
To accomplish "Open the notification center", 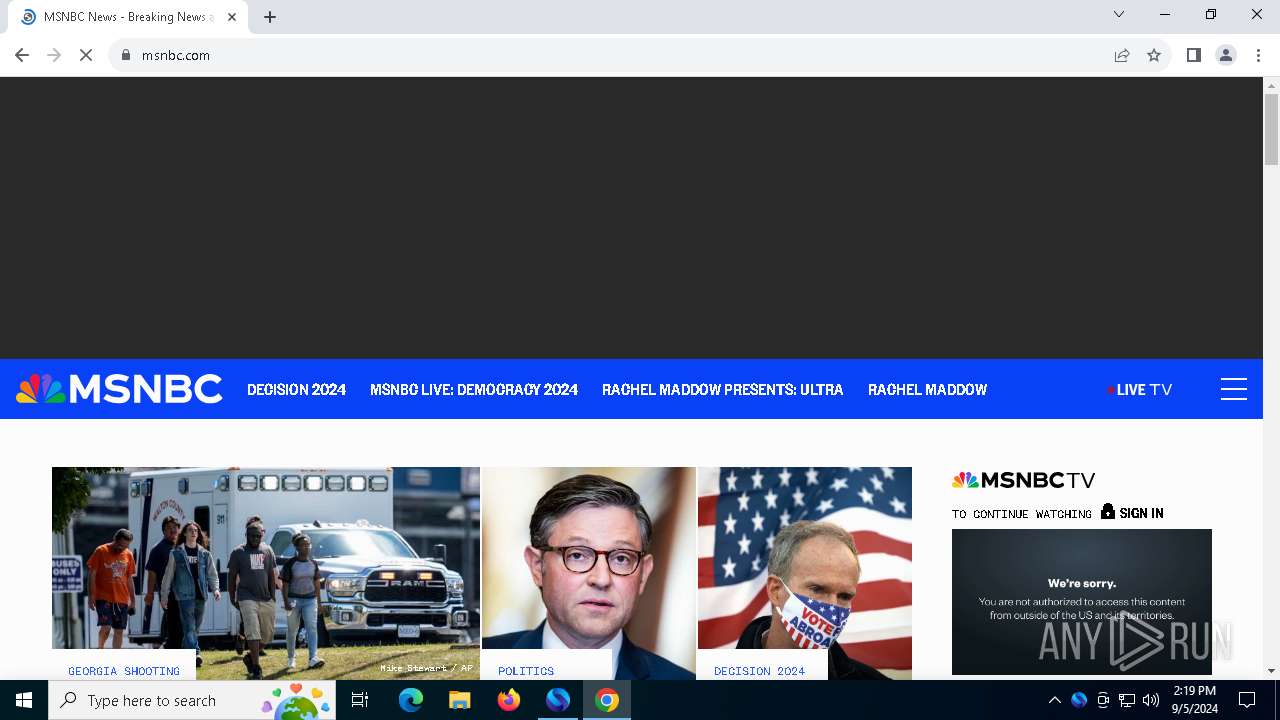I will (1247, 700).
